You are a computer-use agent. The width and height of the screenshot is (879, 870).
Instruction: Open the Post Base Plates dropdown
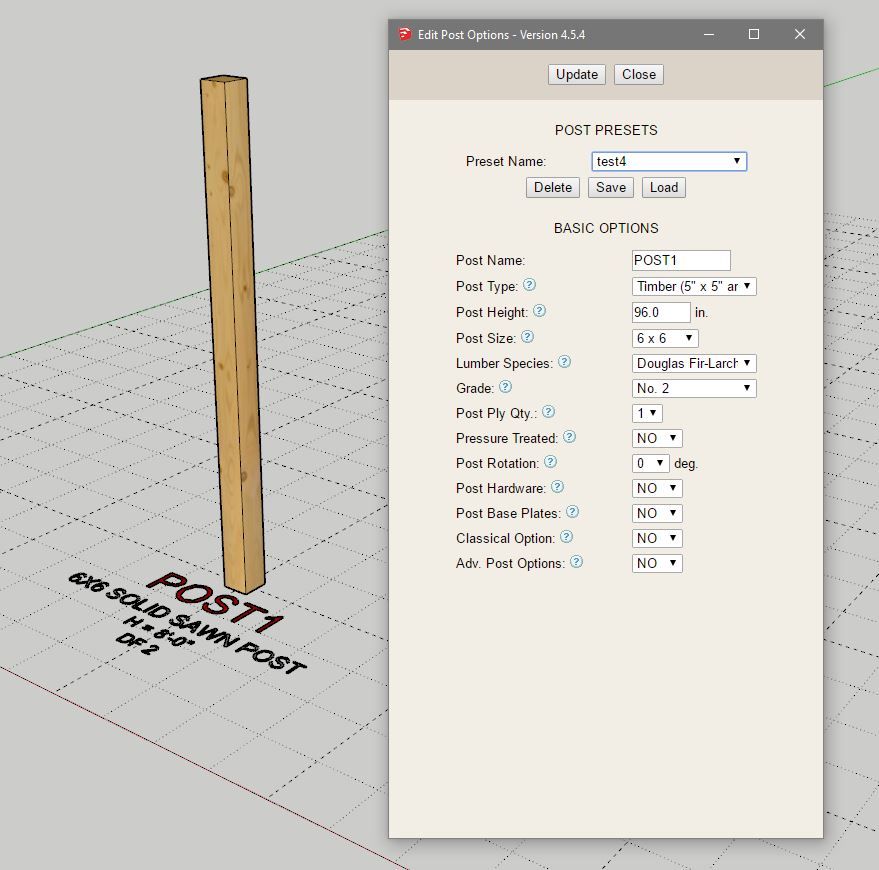click(657, 513)
